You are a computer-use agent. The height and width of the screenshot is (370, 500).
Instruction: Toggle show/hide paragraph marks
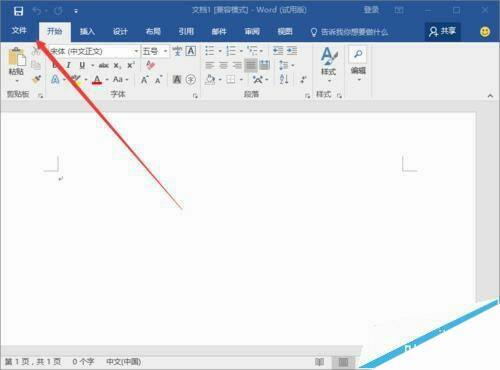coord(304,79)
